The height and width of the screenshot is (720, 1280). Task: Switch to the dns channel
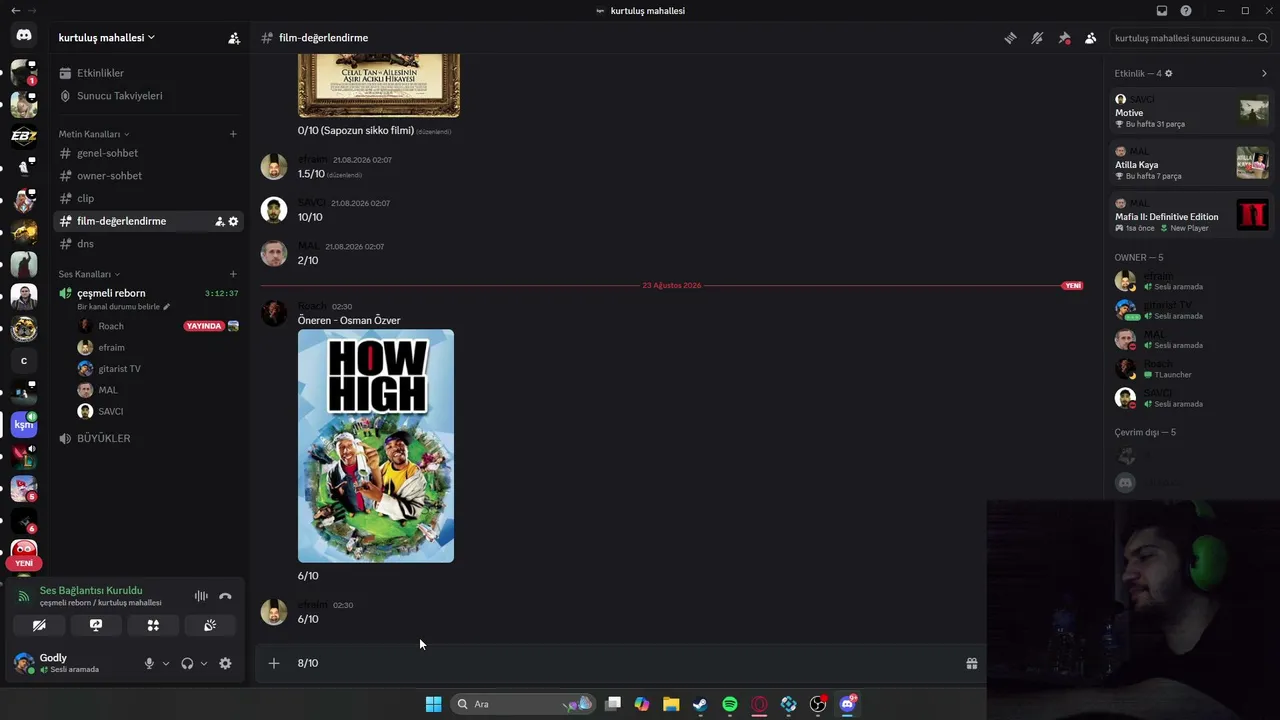pos(148,244)
